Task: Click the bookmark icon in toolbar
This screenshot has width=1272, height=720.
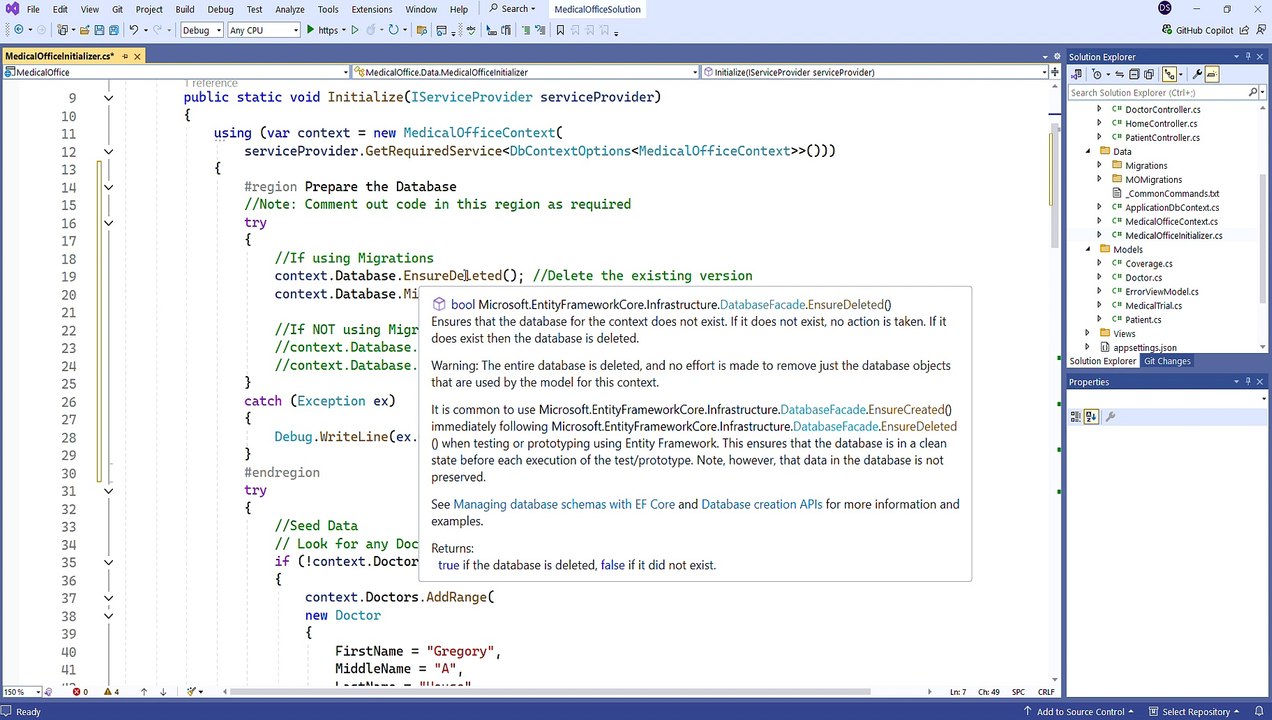Action: point(560,30)
